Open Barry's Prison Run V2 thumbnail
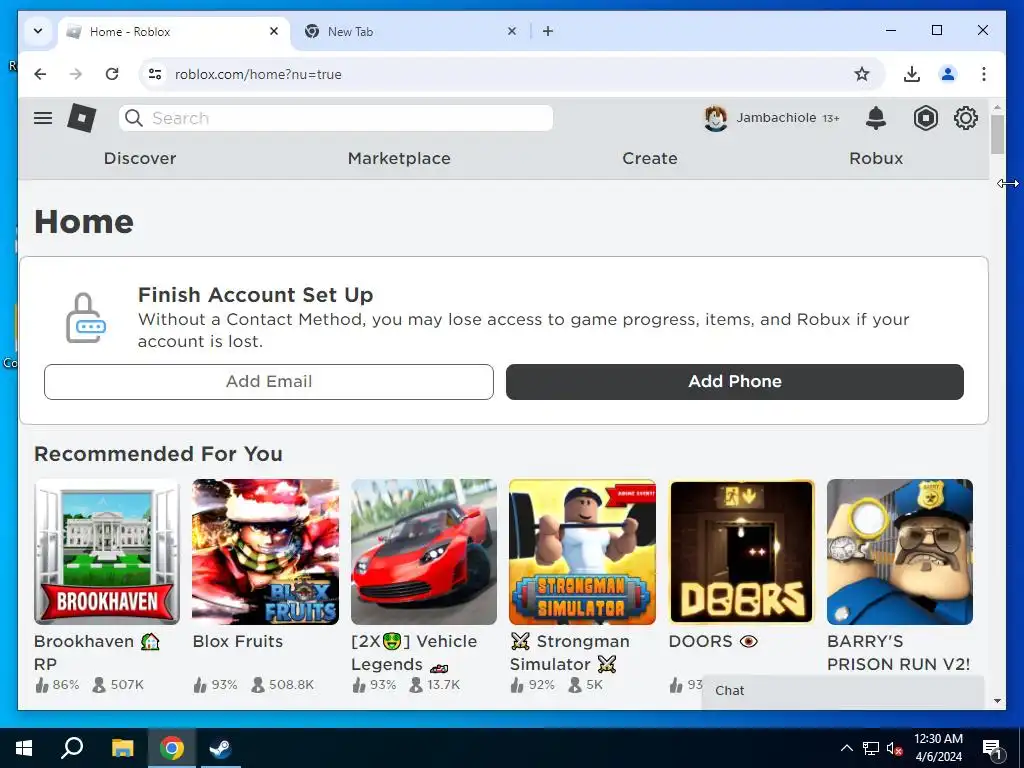 coord(900,552)
